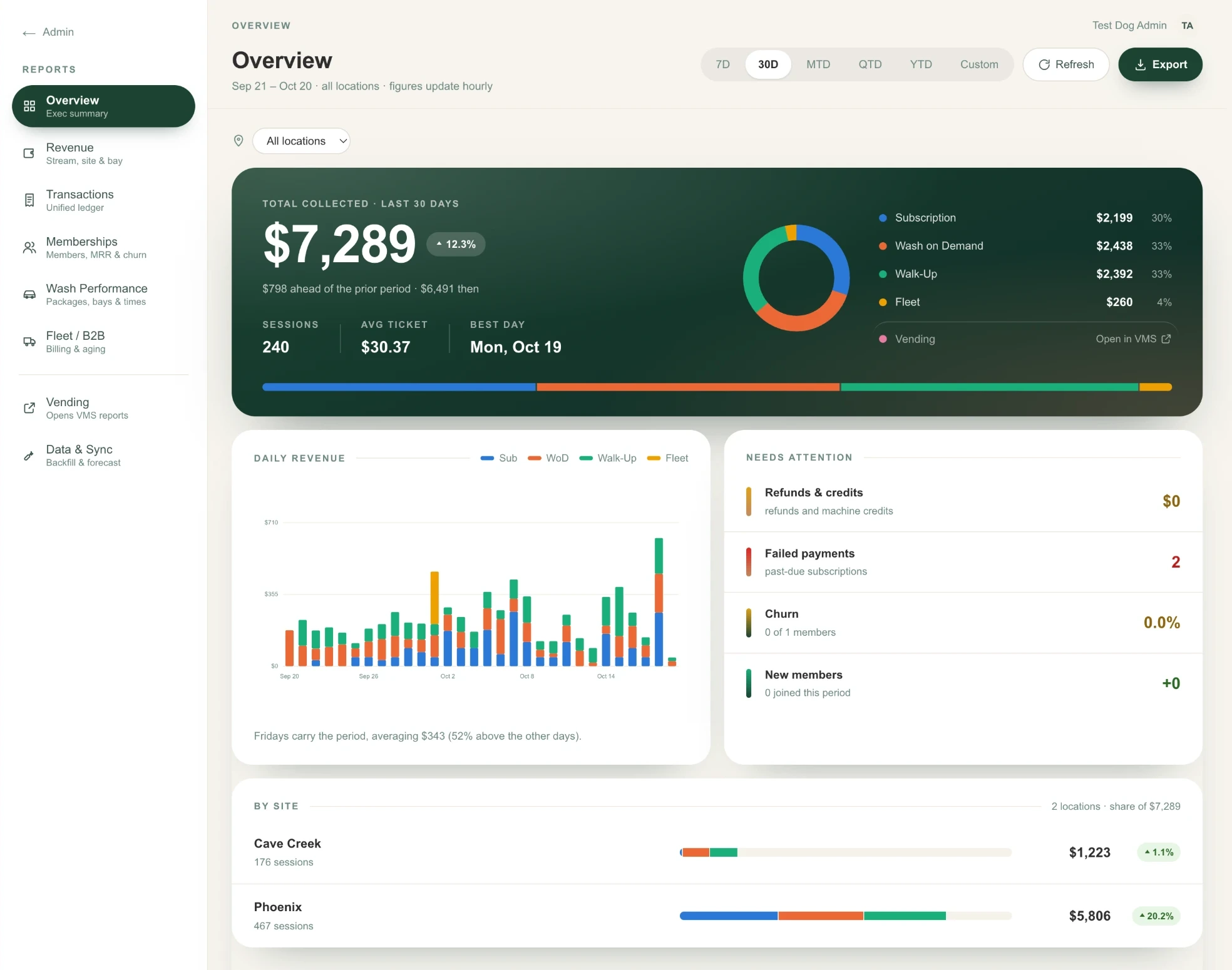Click the Export download icon
1232x970 pixels.
coord(1141,64)
